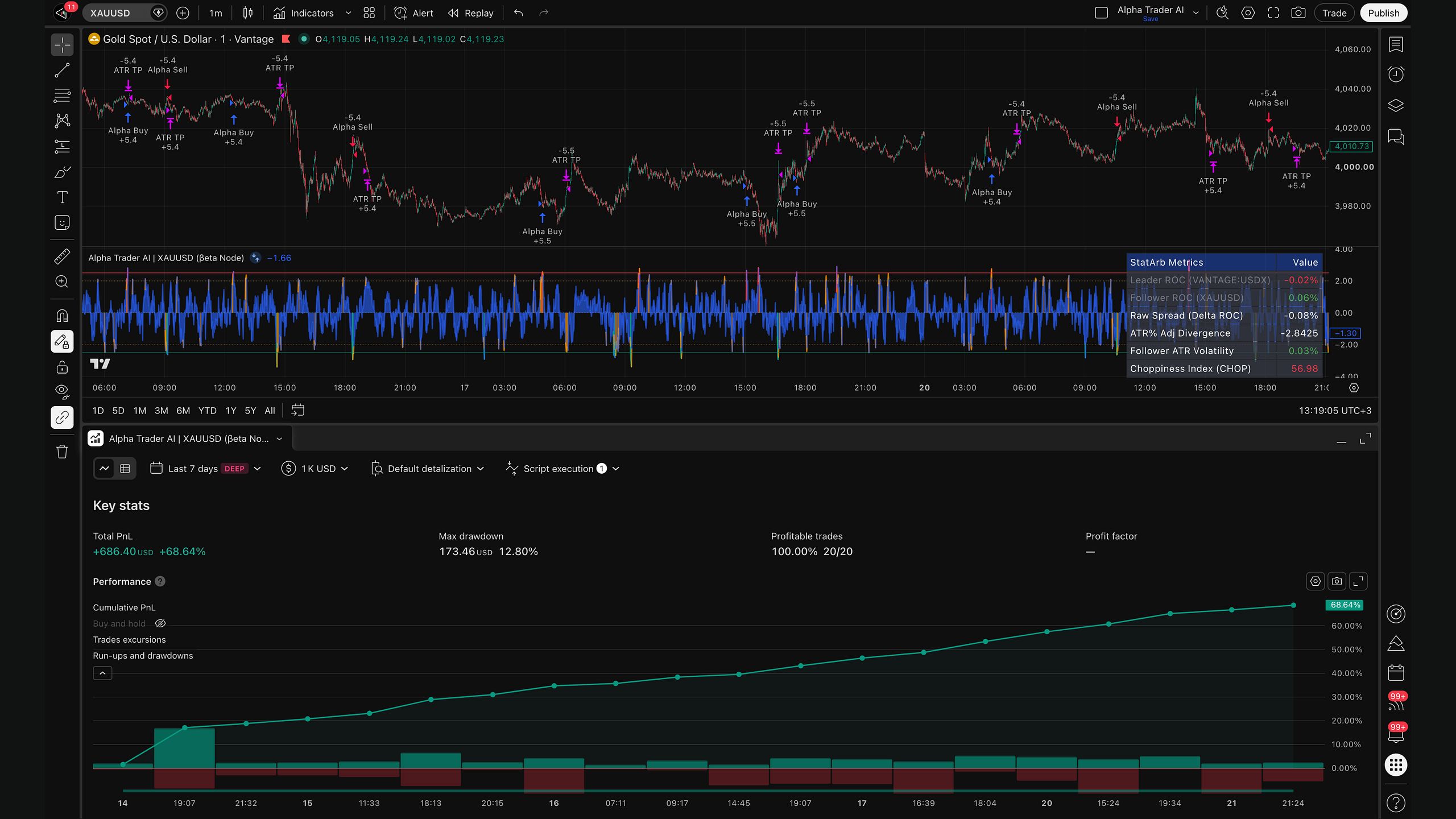The image size is (1456, 819).
Task: Select the crosshair cursor tool
Action: [62, 45]
